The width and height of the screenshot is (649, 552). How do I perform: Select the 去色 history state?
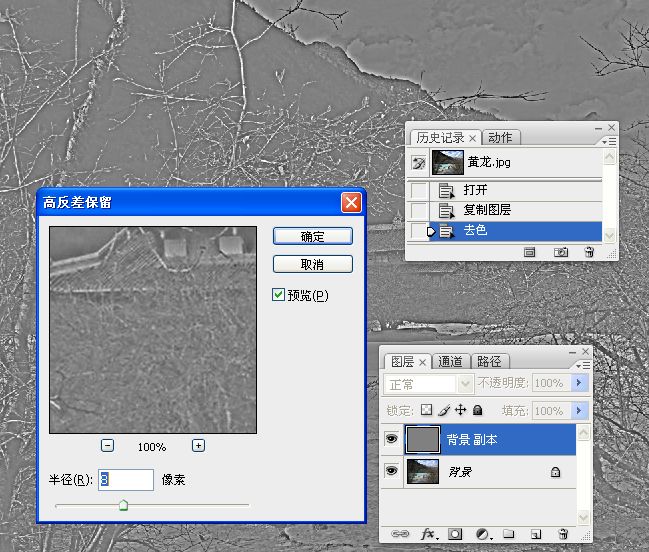[x=515, y=230]
